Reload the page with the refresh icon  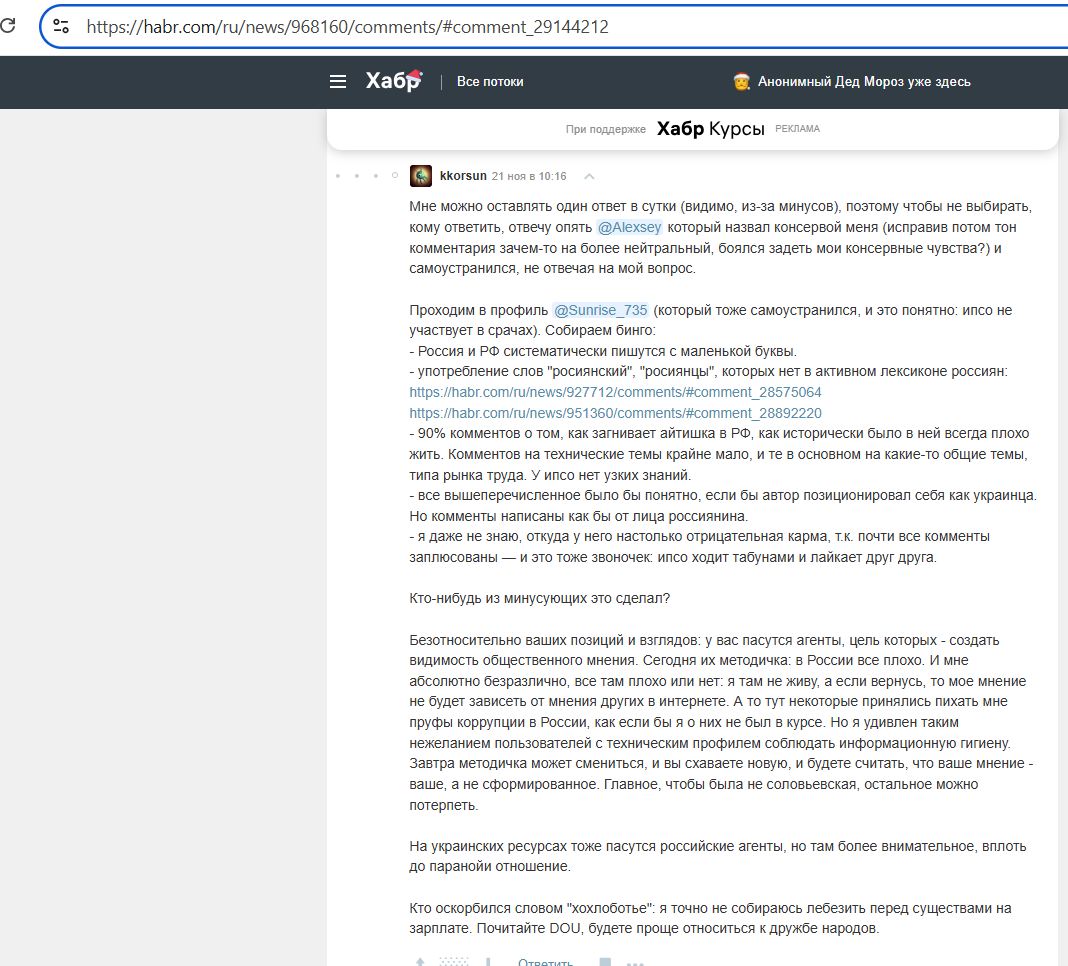pos(11,26)
